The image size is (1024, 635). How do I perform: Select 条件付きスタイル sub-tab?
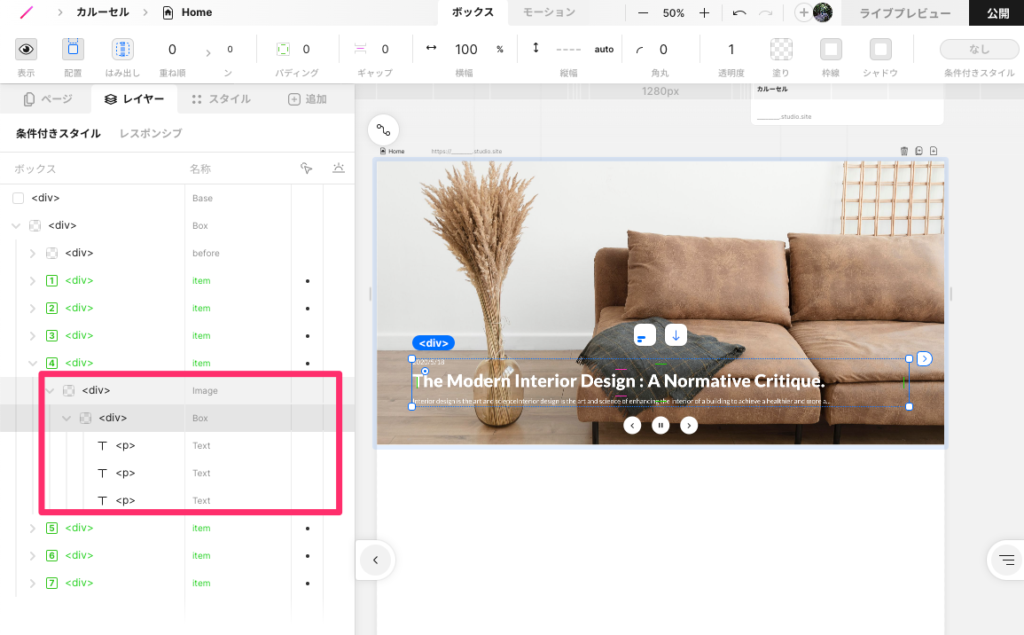tap(58, 133)
